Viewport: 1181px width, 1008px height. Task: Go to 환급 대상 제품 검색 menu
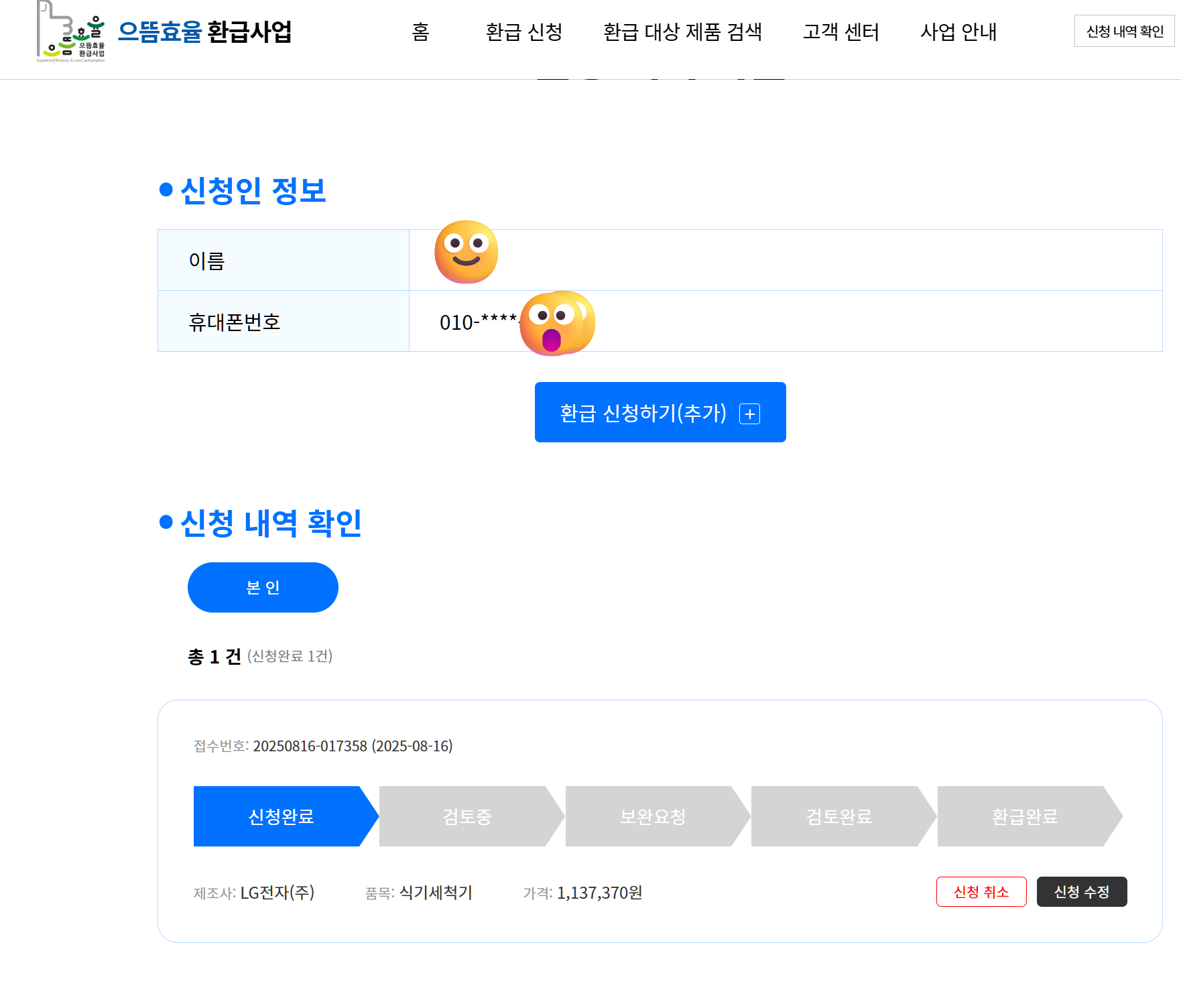coord(682,31)
